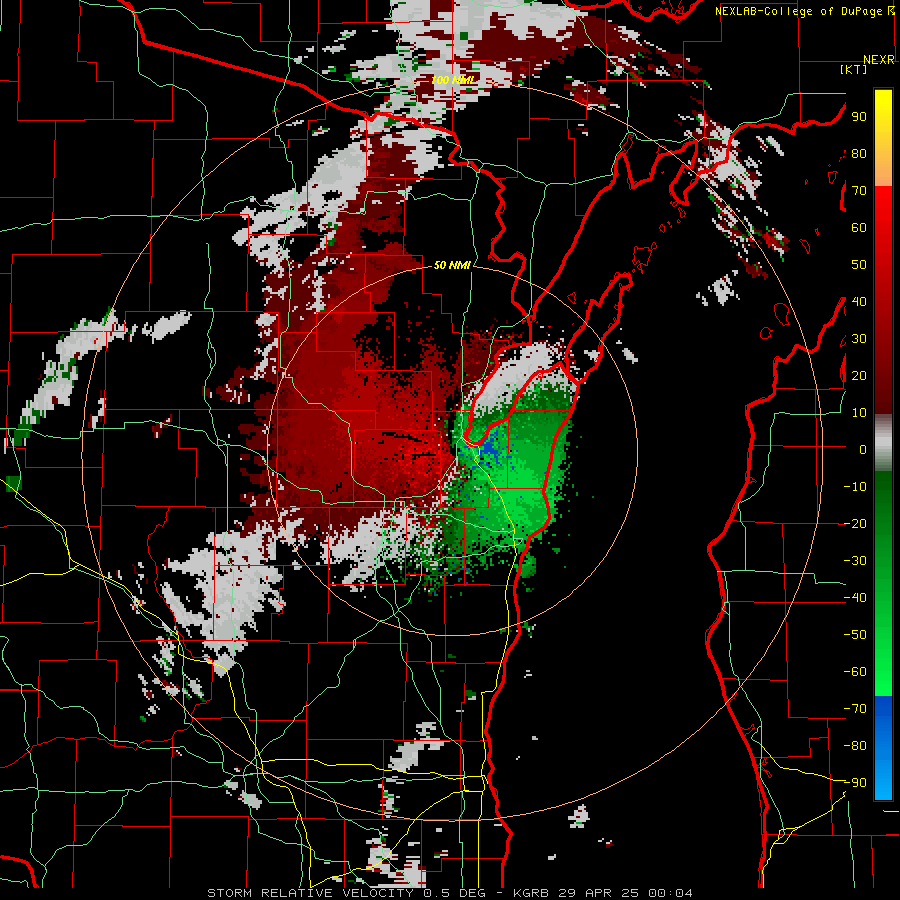Click the 40 value on the velocity scale
Screen dimensions: 900x900
tap(859, 301)
